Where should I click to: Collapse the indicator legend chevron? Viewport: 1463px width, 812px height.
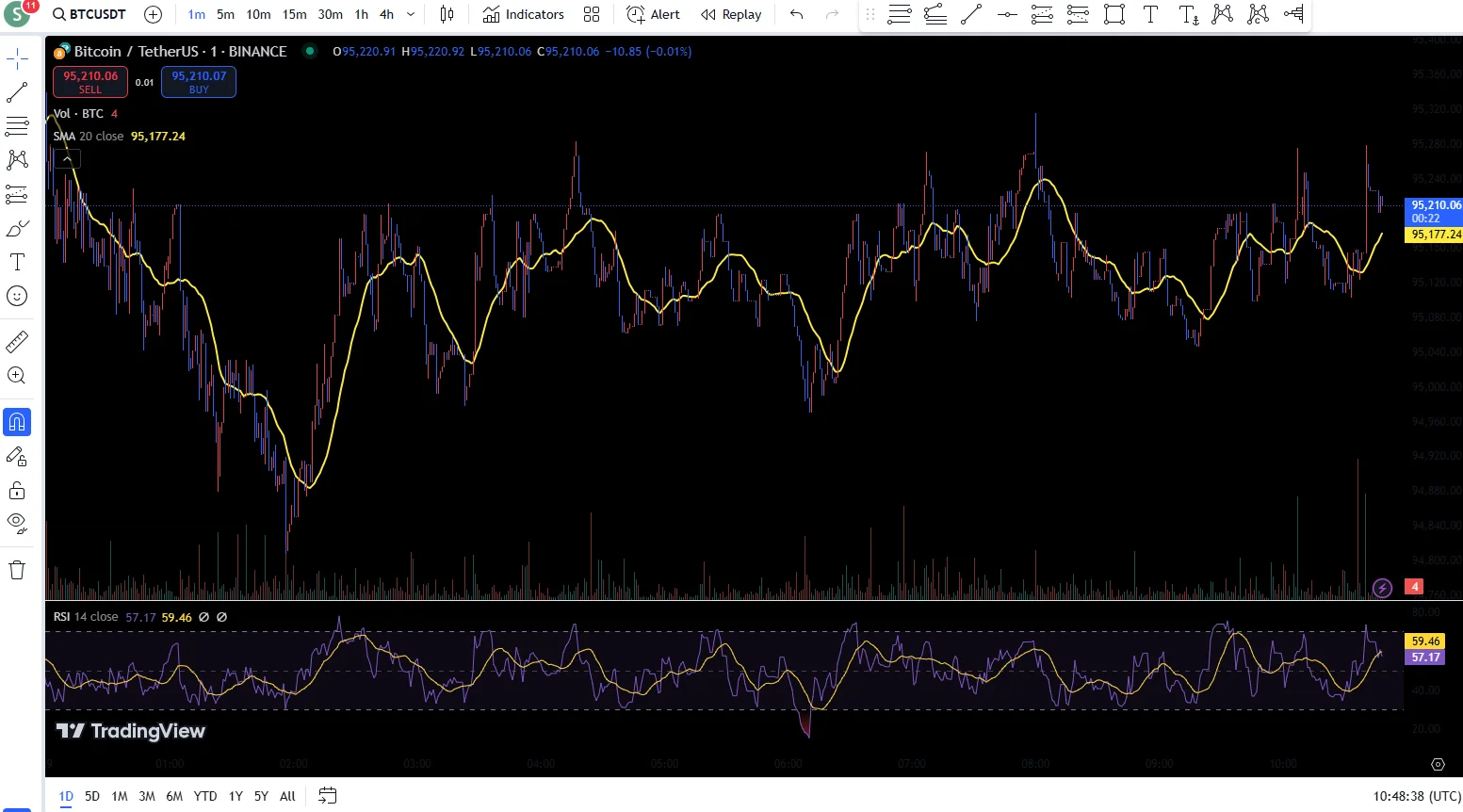click(x=67, y=159)
